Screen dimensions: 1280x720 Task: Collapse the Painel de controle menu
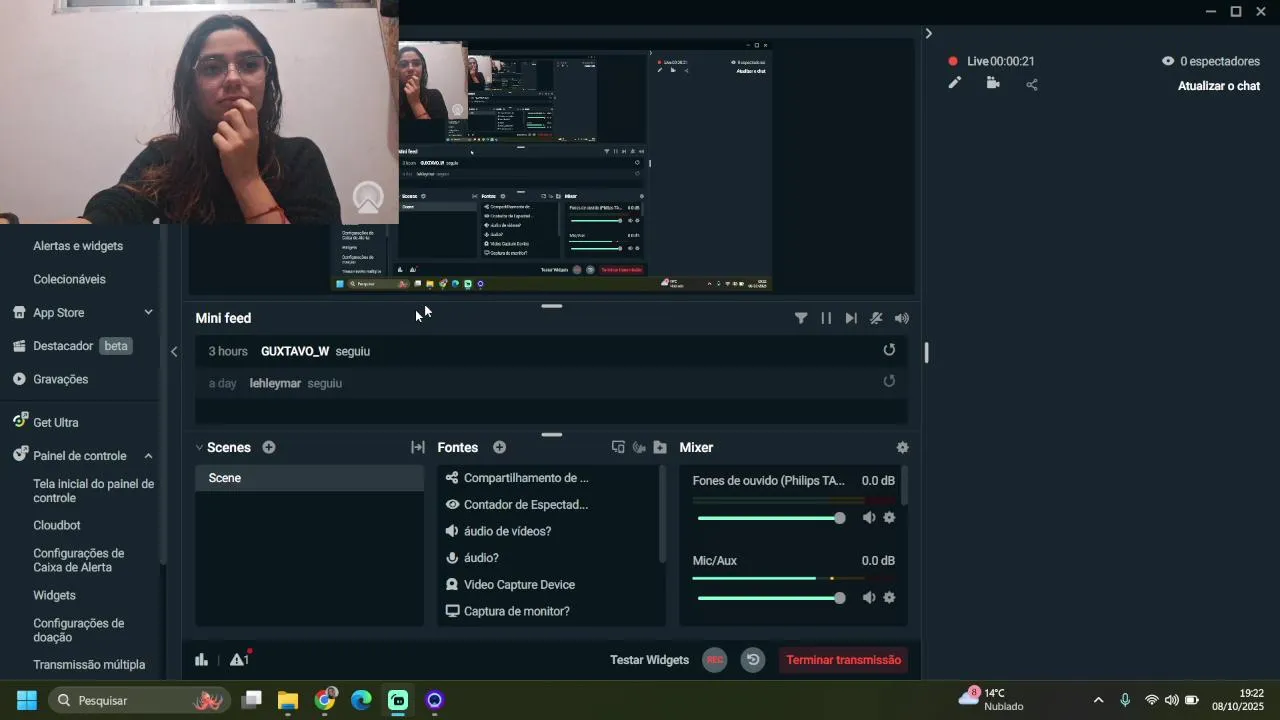pyautogui.click(x=148, y=456)
